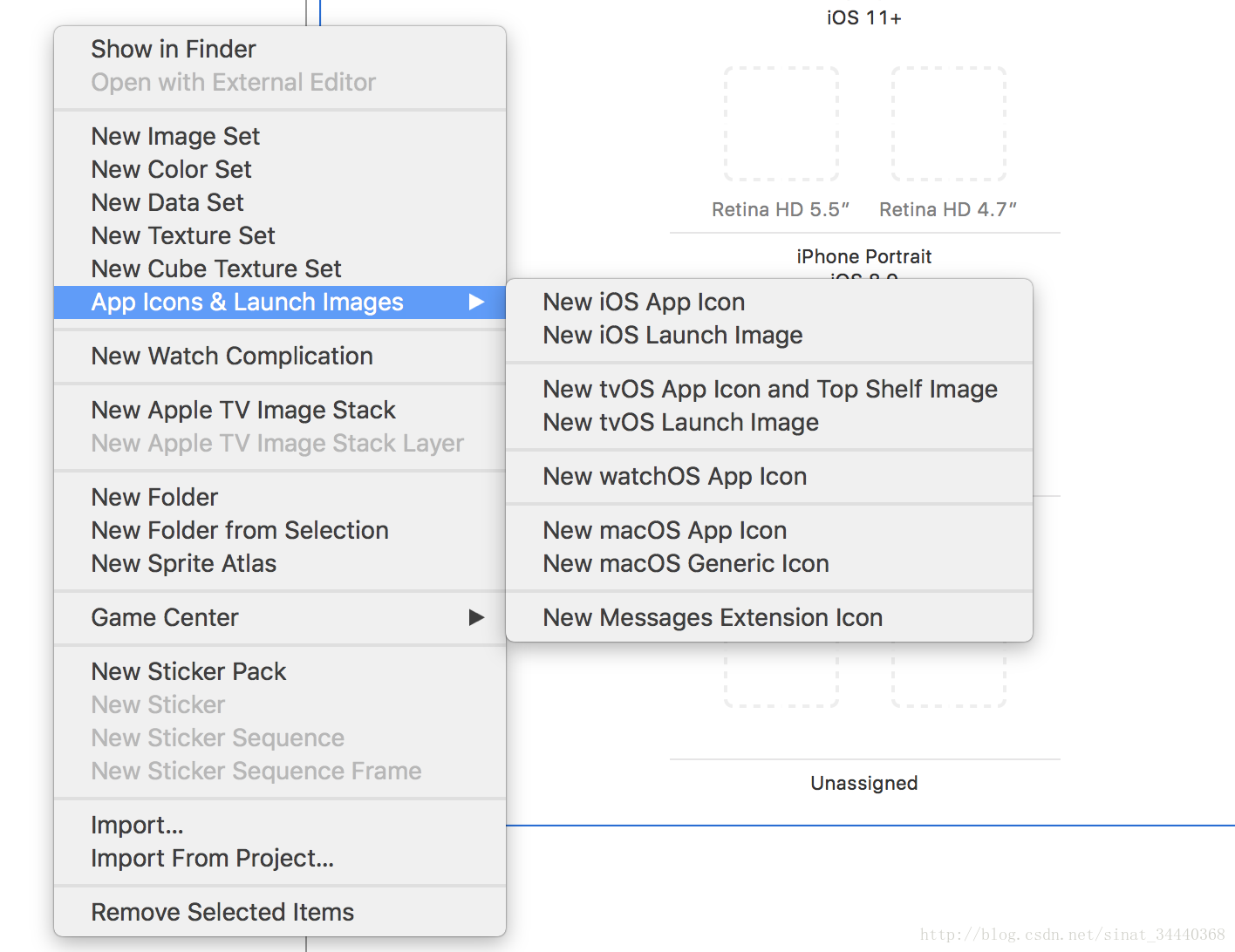Viewport: 1235px width, 952px height.
Task: Open the Game Center submenu
Action: pyautogui.click(x=280, y=617)
